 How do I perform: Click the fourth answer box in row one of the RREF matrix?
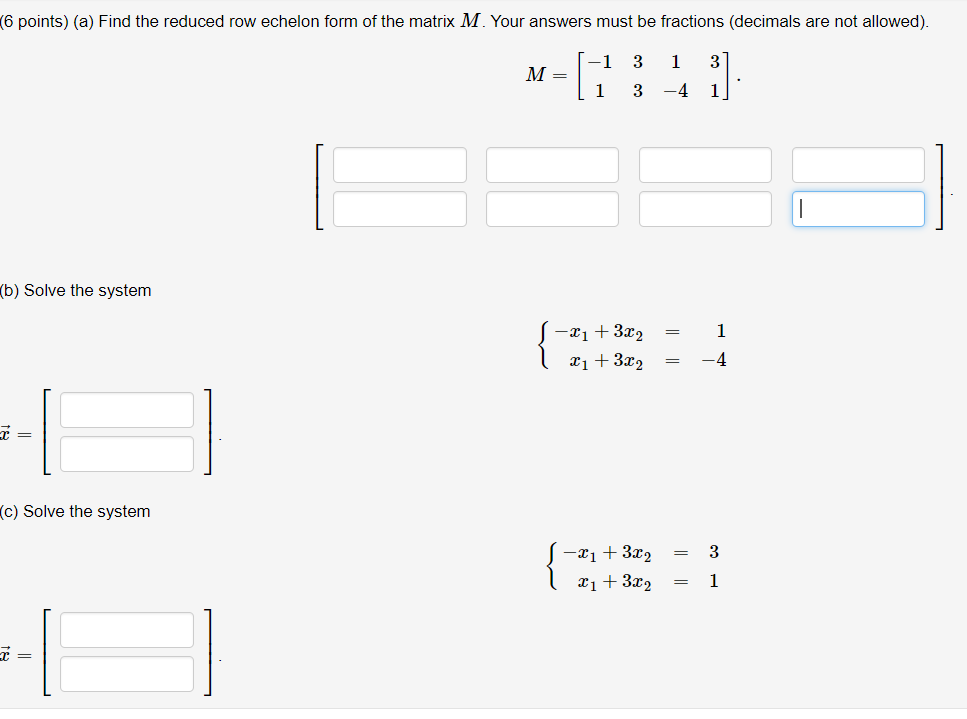(x=857, y=164)
